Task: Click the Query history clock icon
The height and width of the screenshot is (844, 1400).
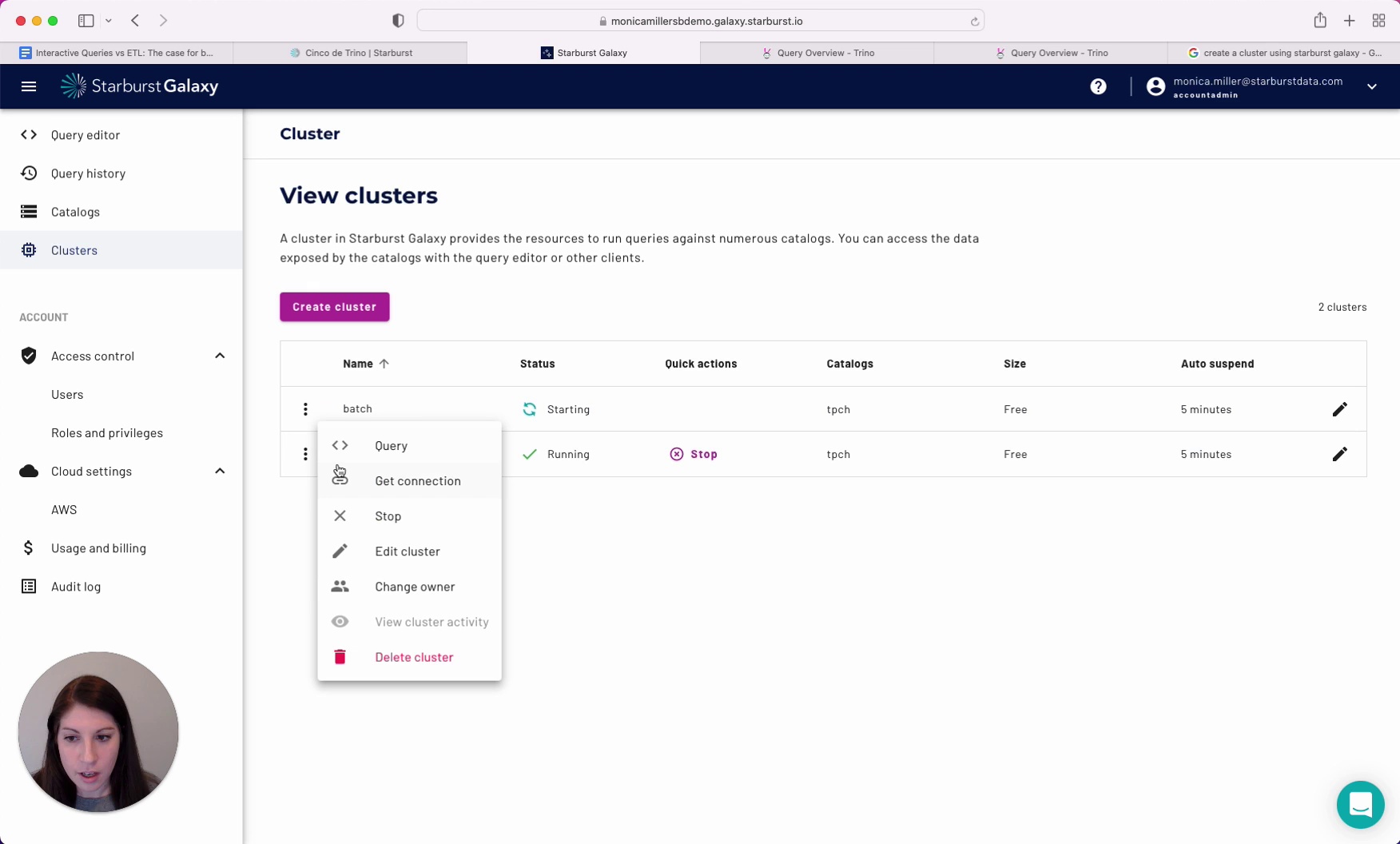Action: tap(29, 173)
